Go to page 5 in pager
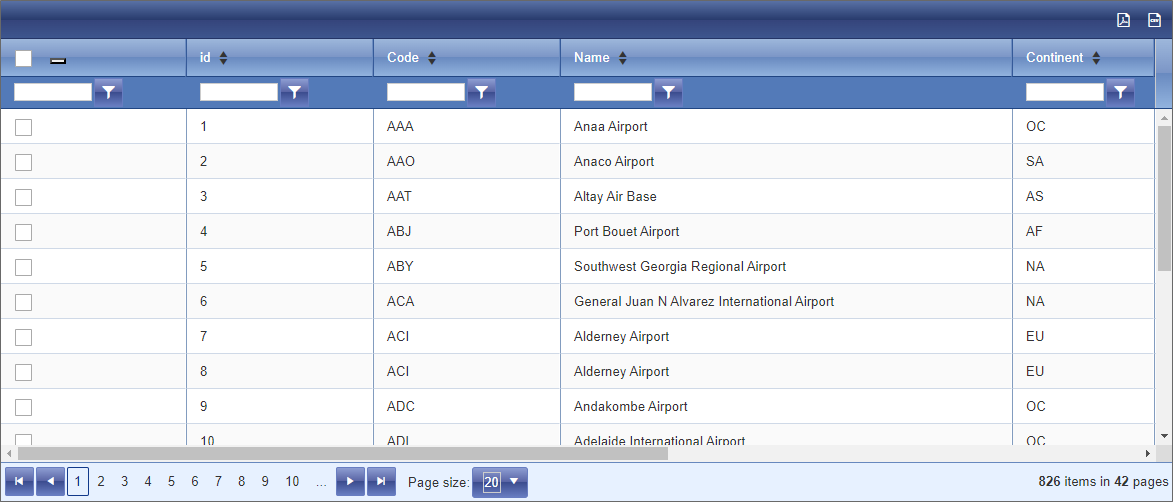This screenshot has height=502, width=1173. (171, 482)
